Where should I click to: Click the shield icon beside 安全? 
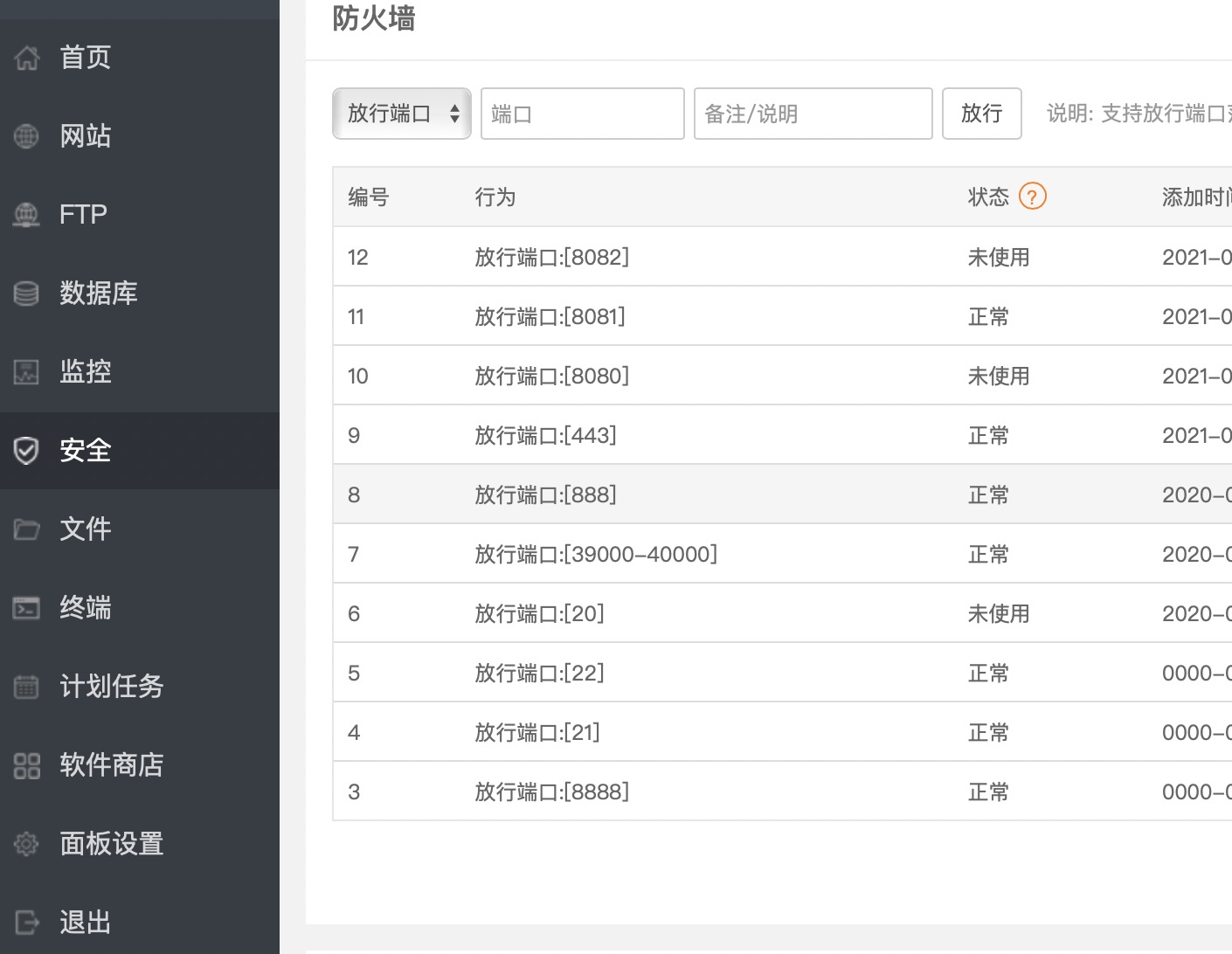[27, 451]
